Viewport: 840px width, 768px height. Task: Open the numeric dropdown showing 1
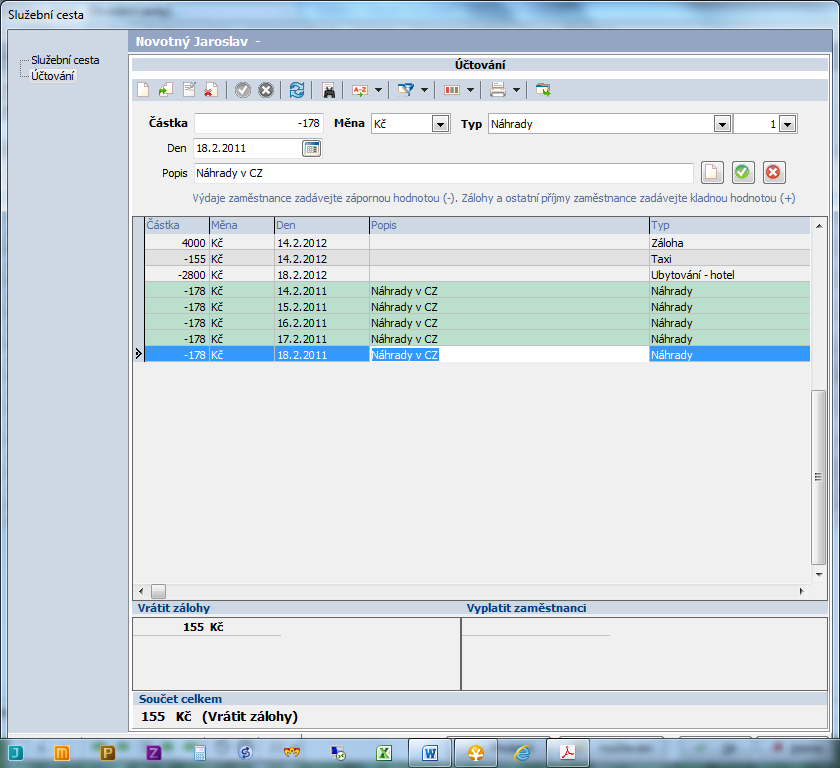pyautogui.click(x=787, y=124)
